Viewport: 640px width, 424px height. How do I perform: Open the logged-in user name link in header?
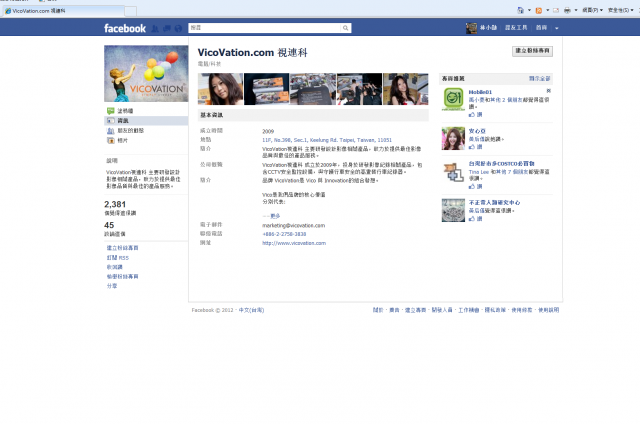click(x=488, y=28)
